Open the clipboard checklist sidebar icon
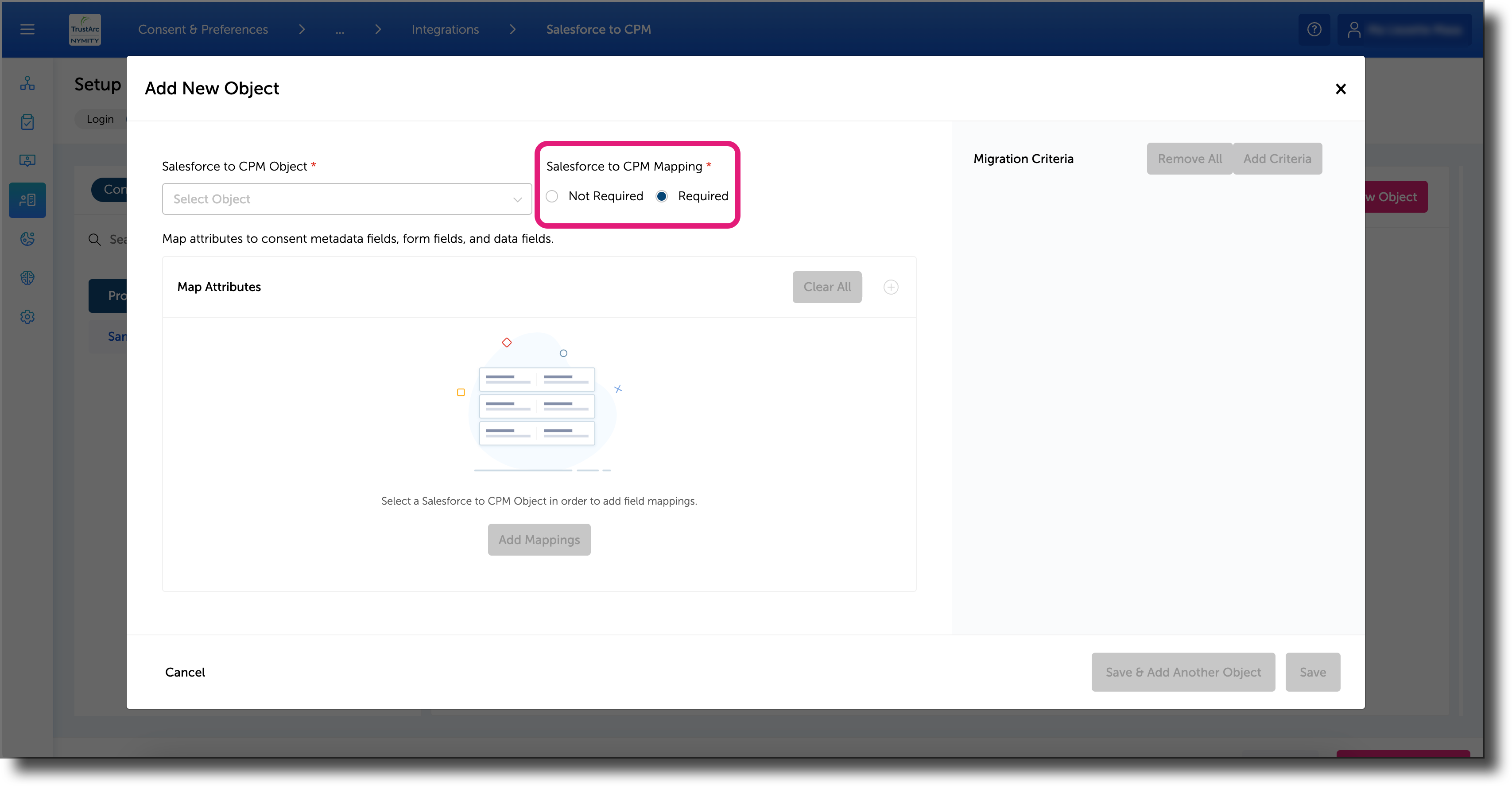 tap(27, 122)
